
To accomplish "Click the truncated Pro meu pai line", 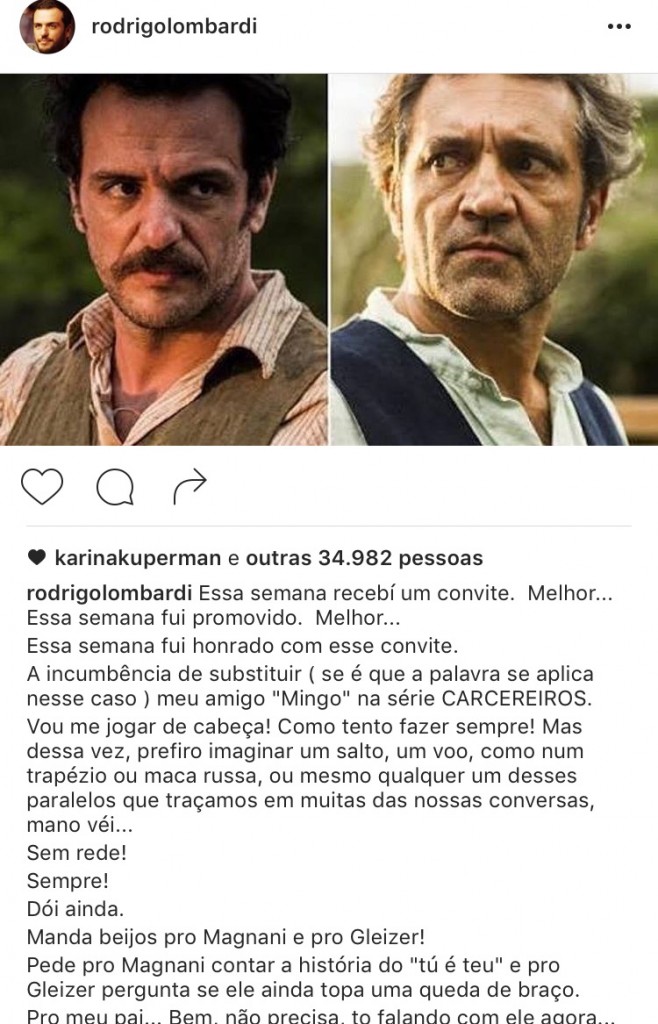I will tap(321, 1016).
